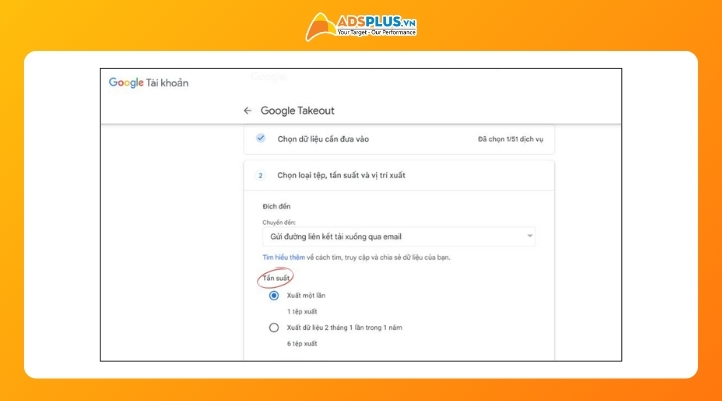The height and width of the screenshot is (401, 722).
Task: Click the 'Đích đến' section label
Action: tap(276, 206)
